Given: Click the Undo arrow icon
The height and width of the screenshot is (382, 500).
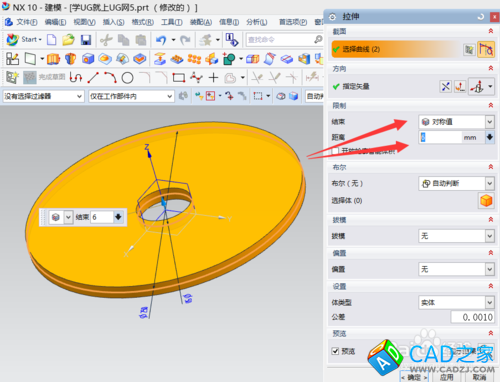Looking at the screenshot, I should [161, 40].
